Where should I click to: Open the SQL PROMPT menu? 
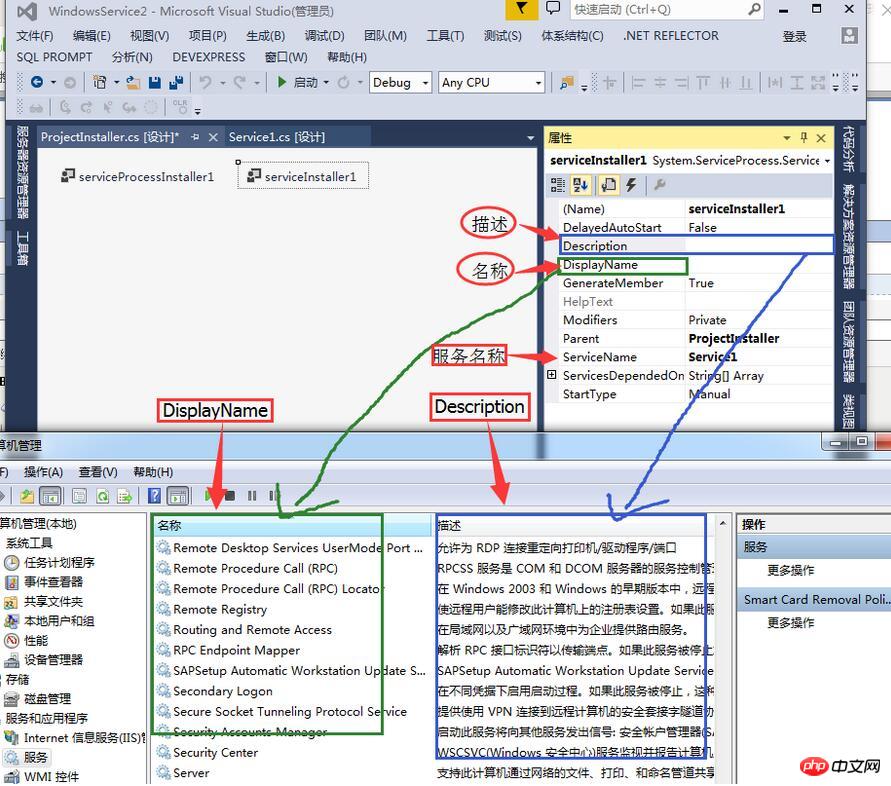tap(54, 57)
